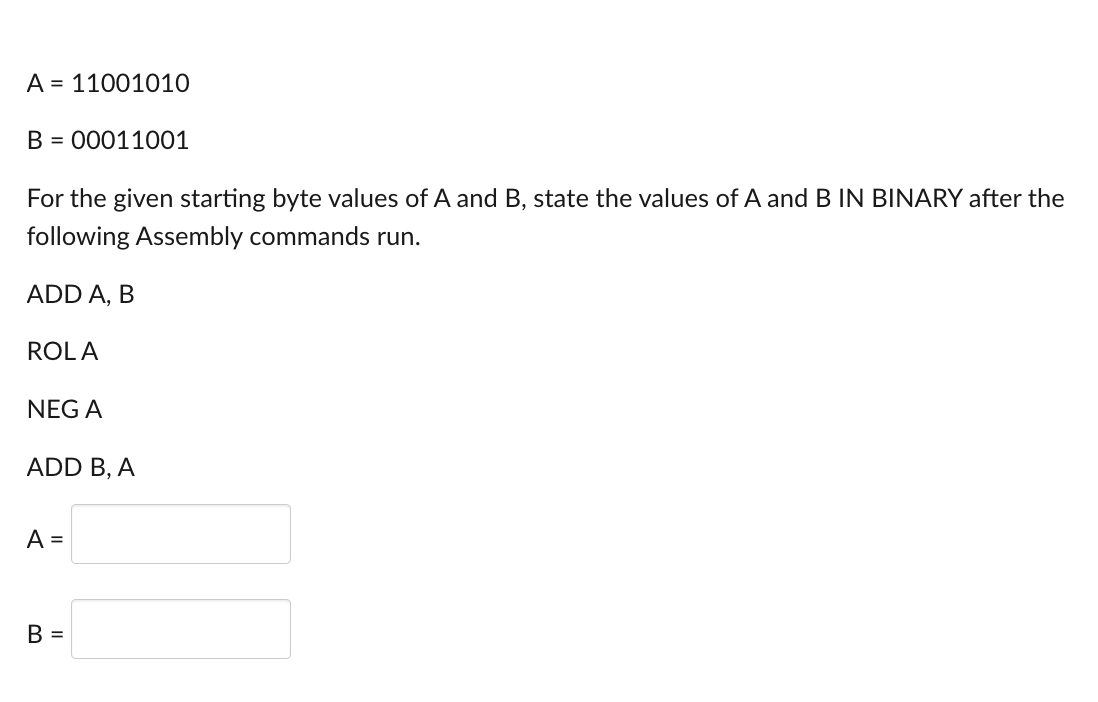Image resolution: width=1098 pixels, height=702 pixels.
Task: Select the text line A = 11001010
Action: (107, 84)
